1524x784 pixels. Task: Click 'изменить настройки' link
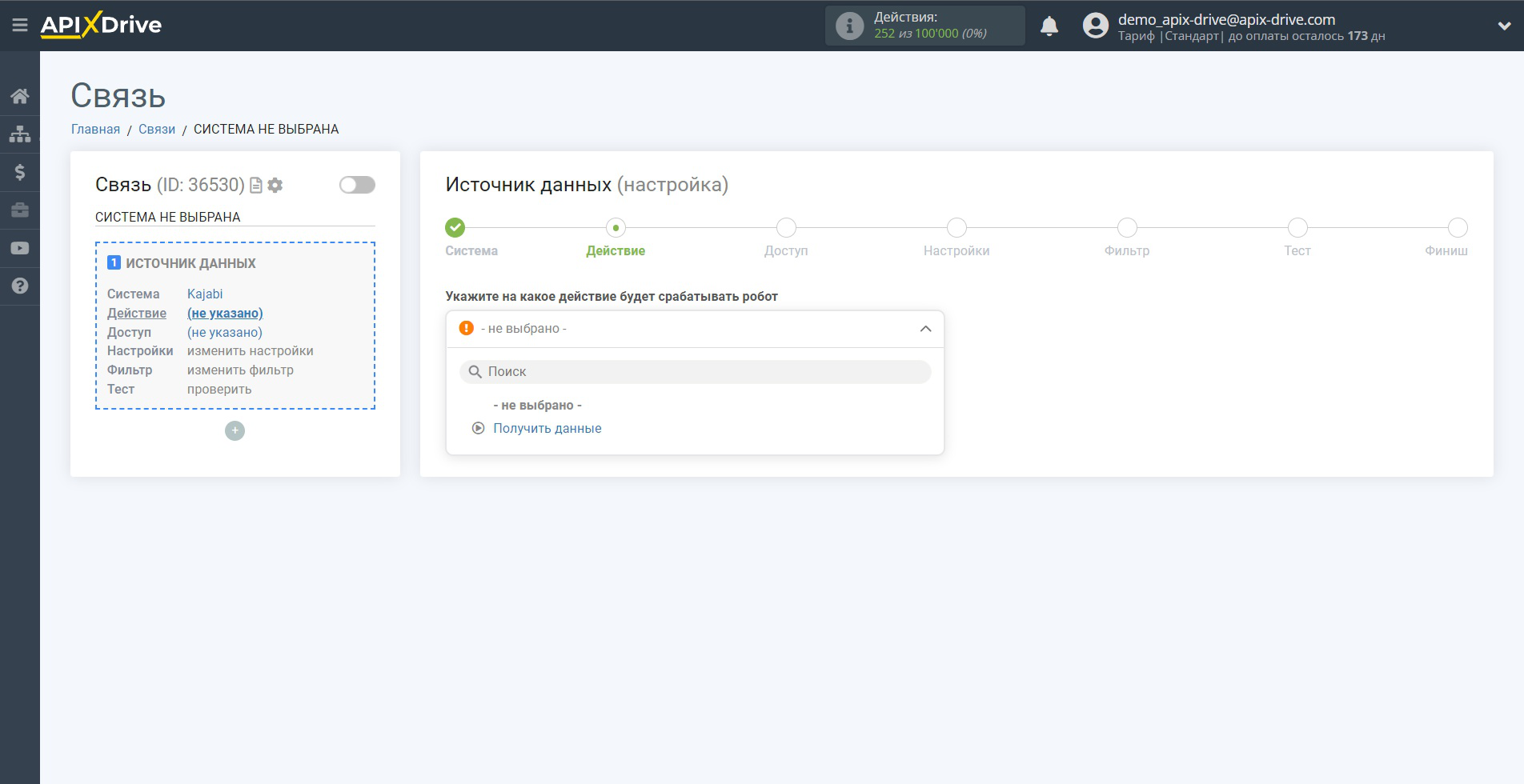pos(251,350)
